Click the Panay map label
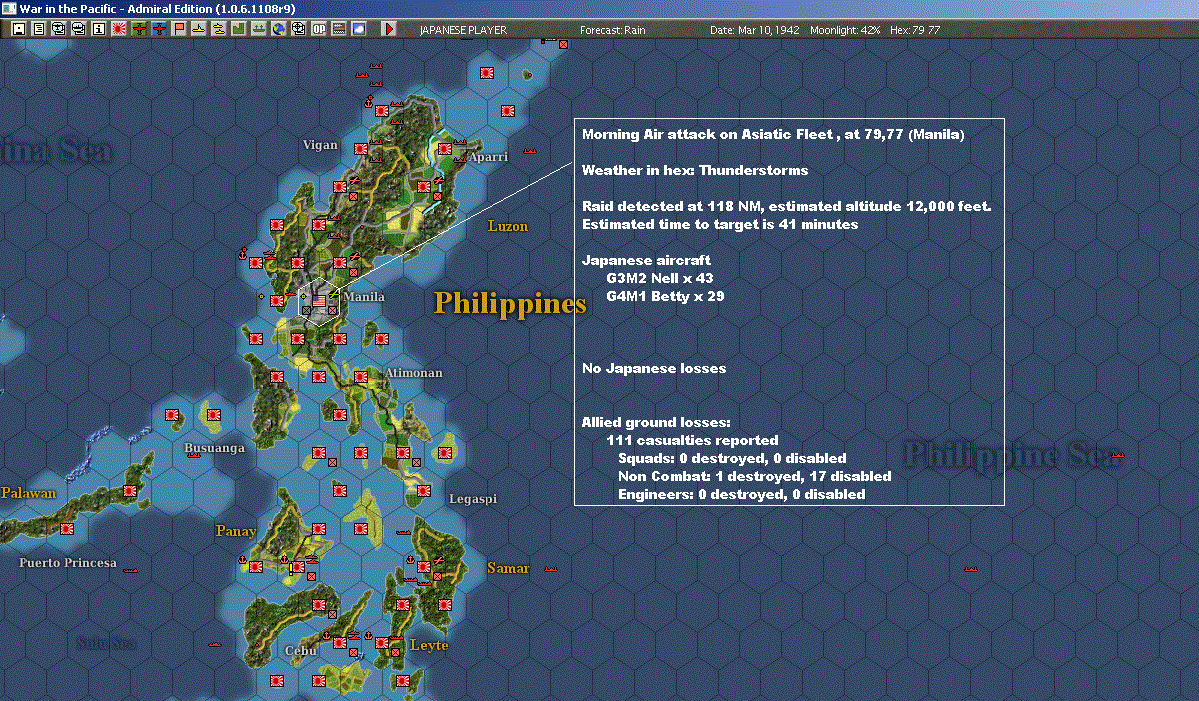This screenshot has width=1199, height=701. coord(236,531)
